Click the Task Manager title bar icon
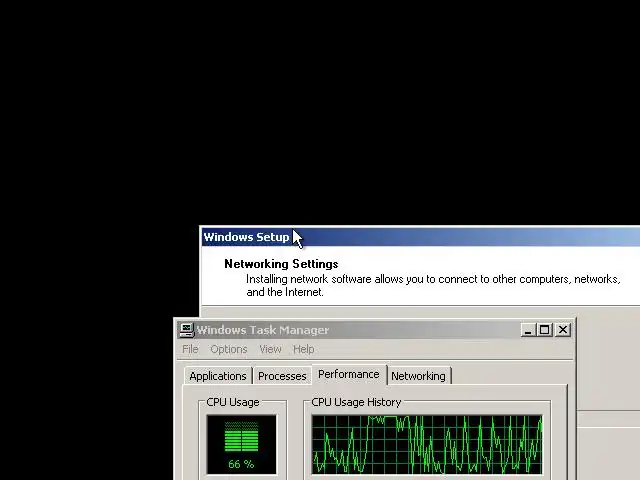Image resolution: width=640 pixels, height=480 pixels. 187,330
